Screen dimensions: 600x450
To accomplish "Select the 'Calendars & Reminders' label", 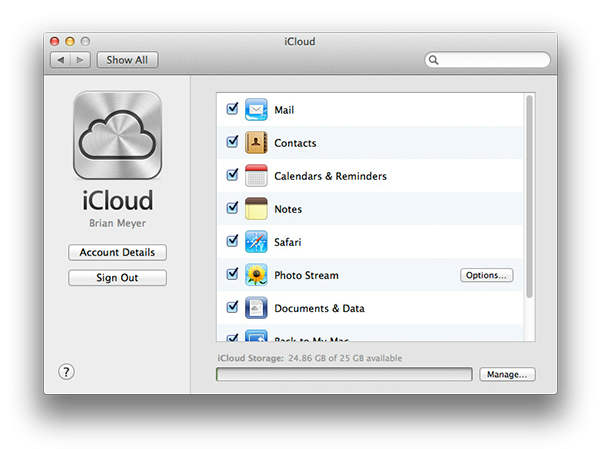I will click(x=331, y=176).
